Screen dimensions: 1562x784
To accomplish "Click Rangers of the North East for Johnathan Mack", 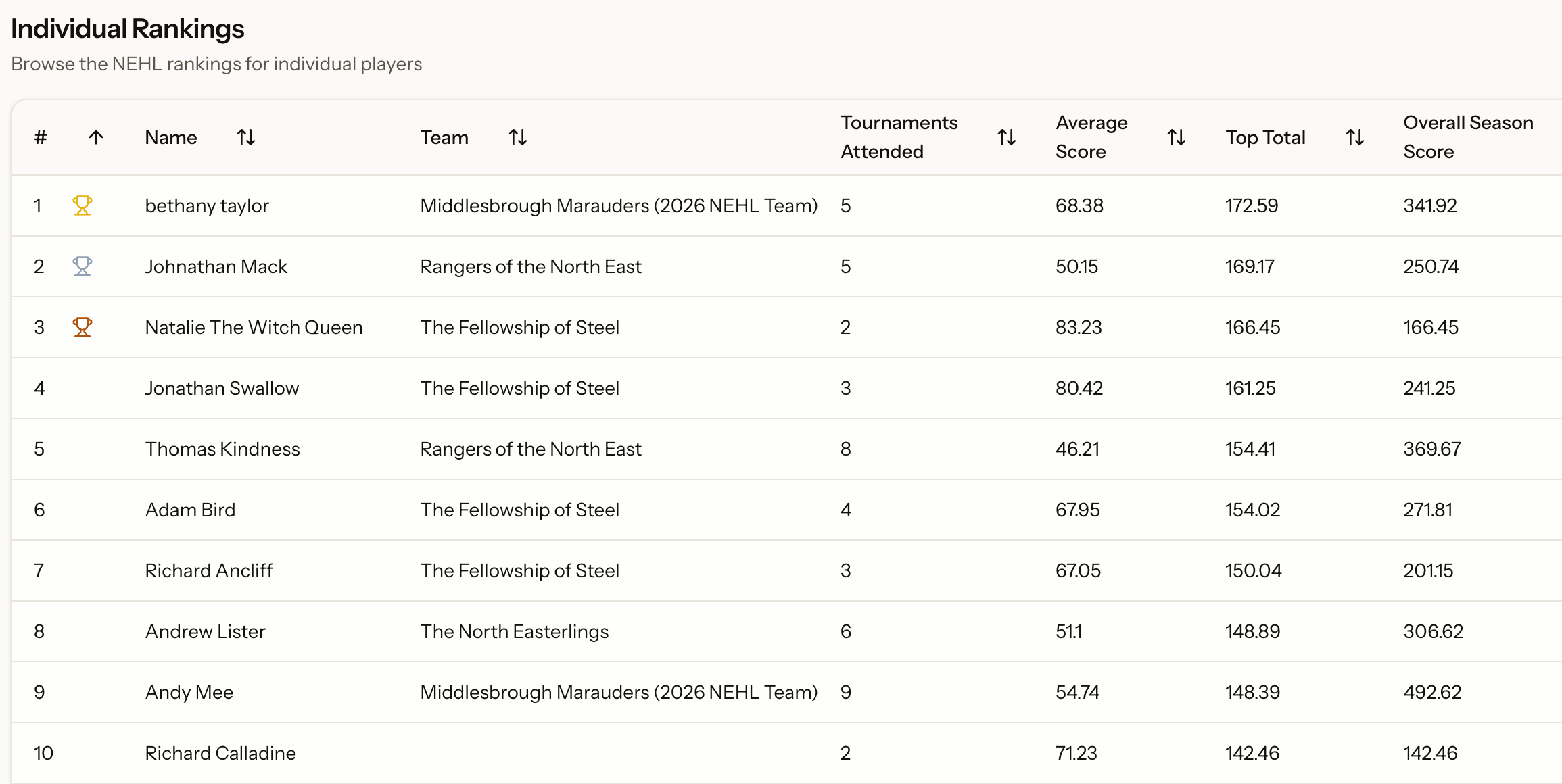I will [531, 266].
